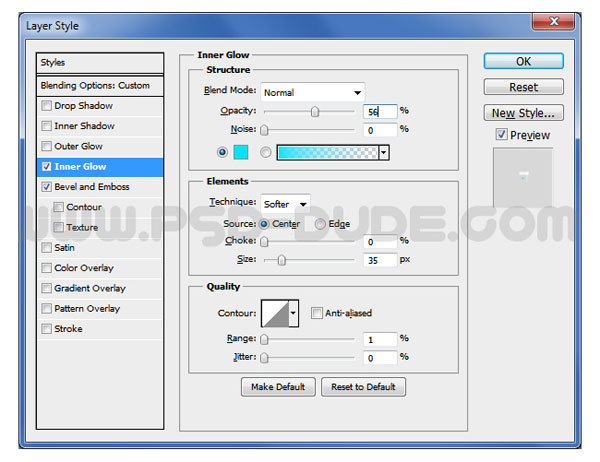Uncheck the Preview checkbox
Image resolution: width=600 pixels, height=462 pixels.
(x=501, y=134)
